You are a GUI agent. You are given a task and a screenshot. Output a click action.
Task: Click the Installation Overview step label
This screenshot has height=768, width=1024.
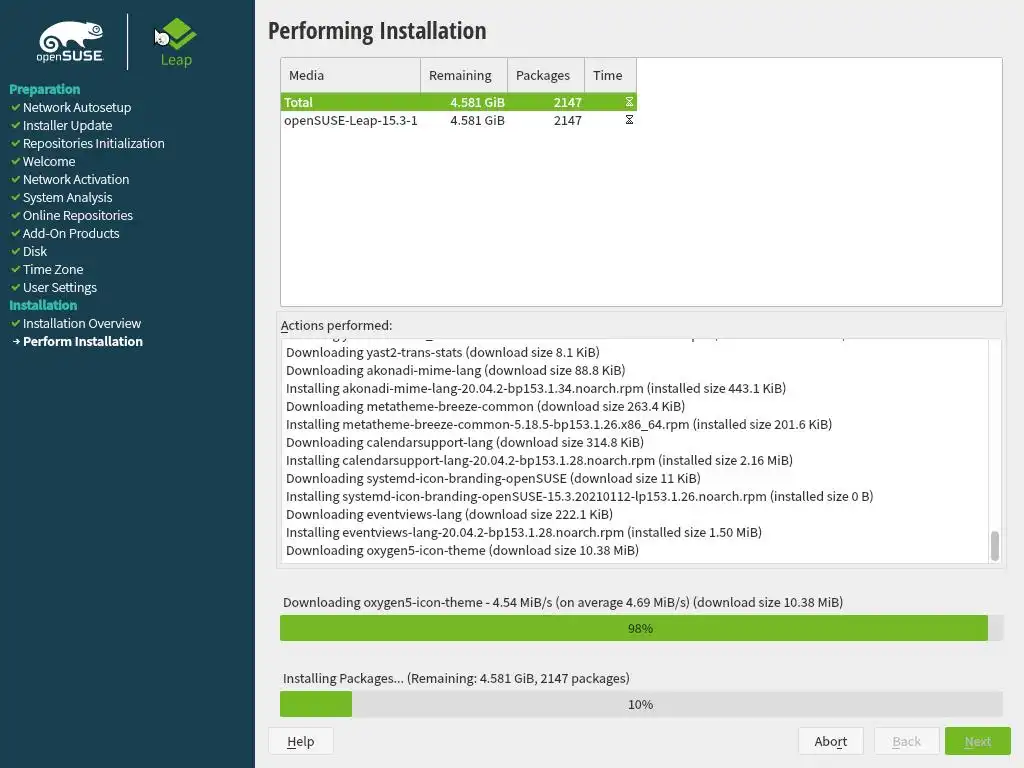click(x=82, y=323)
